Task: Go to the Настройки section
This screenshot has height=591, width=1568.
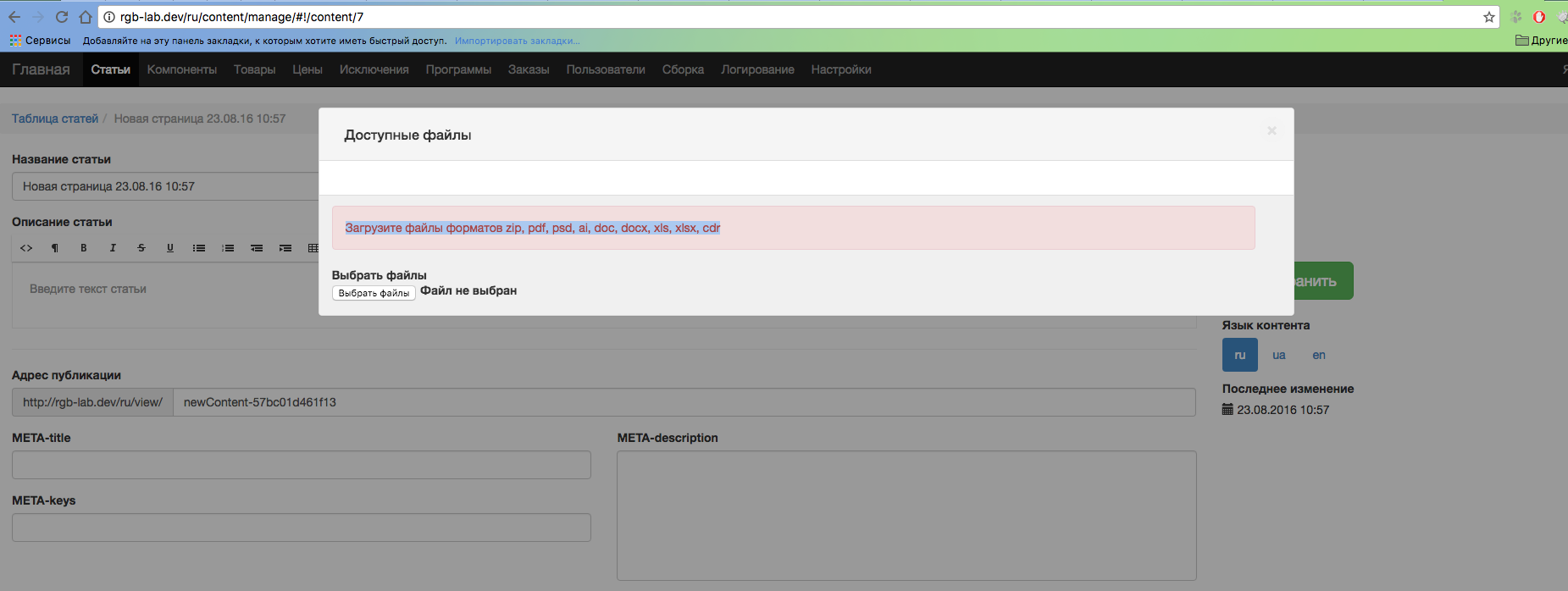Action: (840, 69)
